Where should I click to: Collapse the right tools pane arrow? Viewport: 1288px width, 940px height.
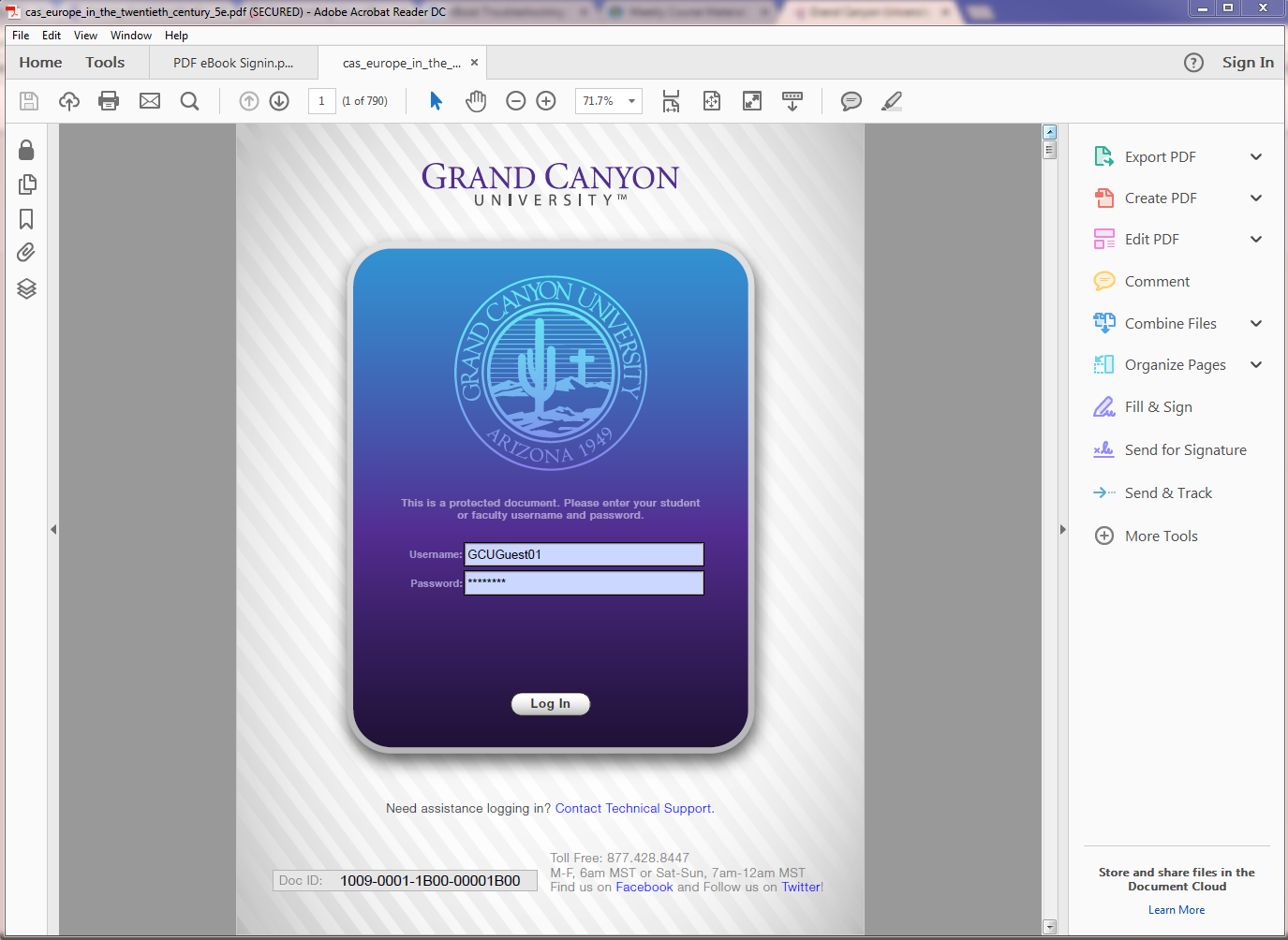pos(1062,530)
